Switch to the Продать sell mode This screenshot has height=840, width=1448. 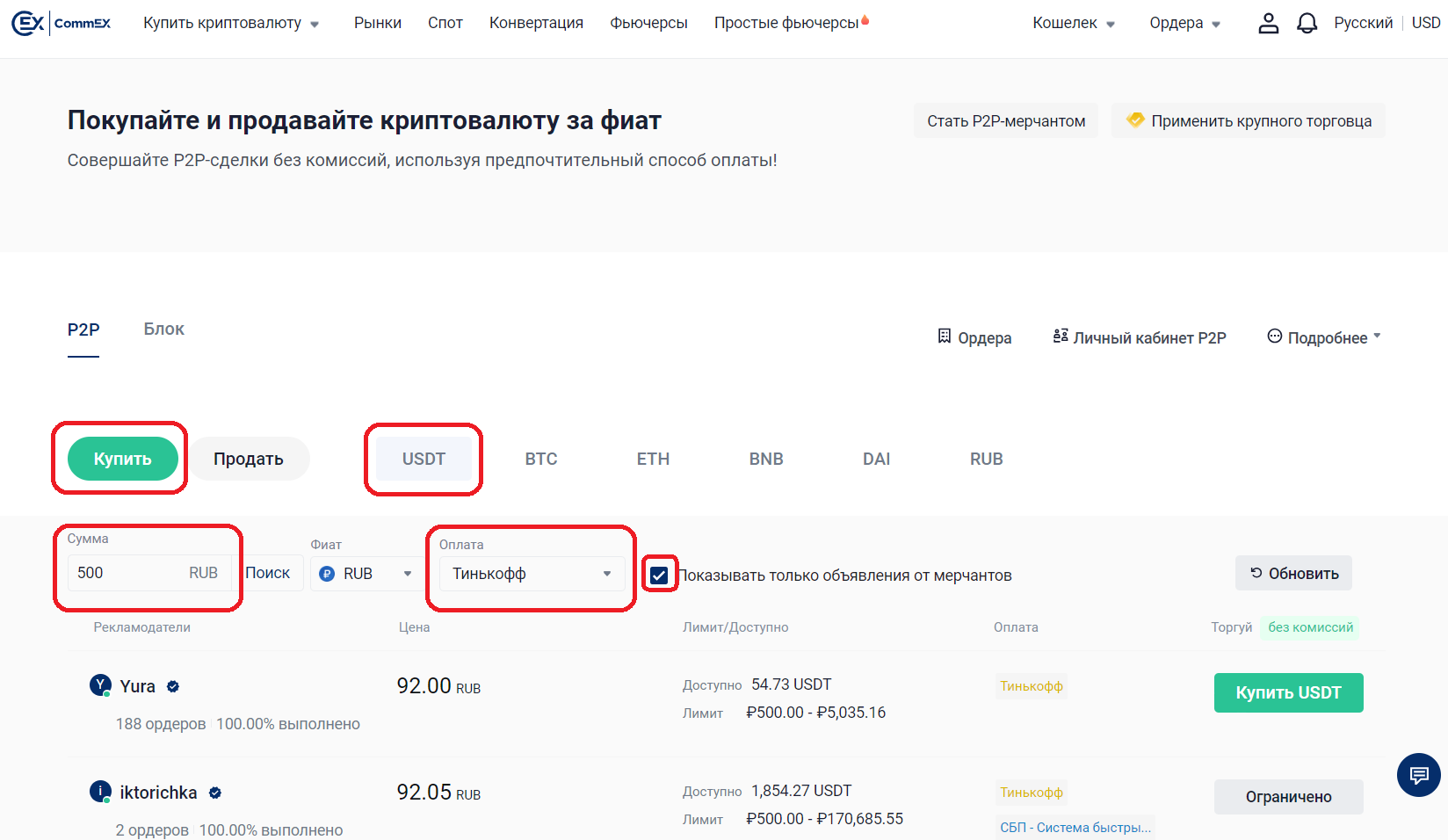249,459
